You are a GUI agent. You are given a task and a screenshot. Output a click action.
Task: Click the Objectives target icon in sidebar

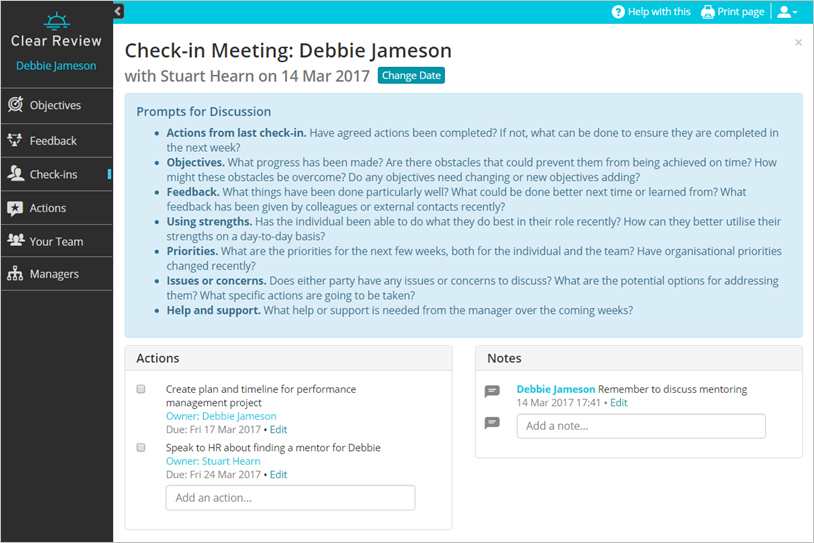coord(15,105)
